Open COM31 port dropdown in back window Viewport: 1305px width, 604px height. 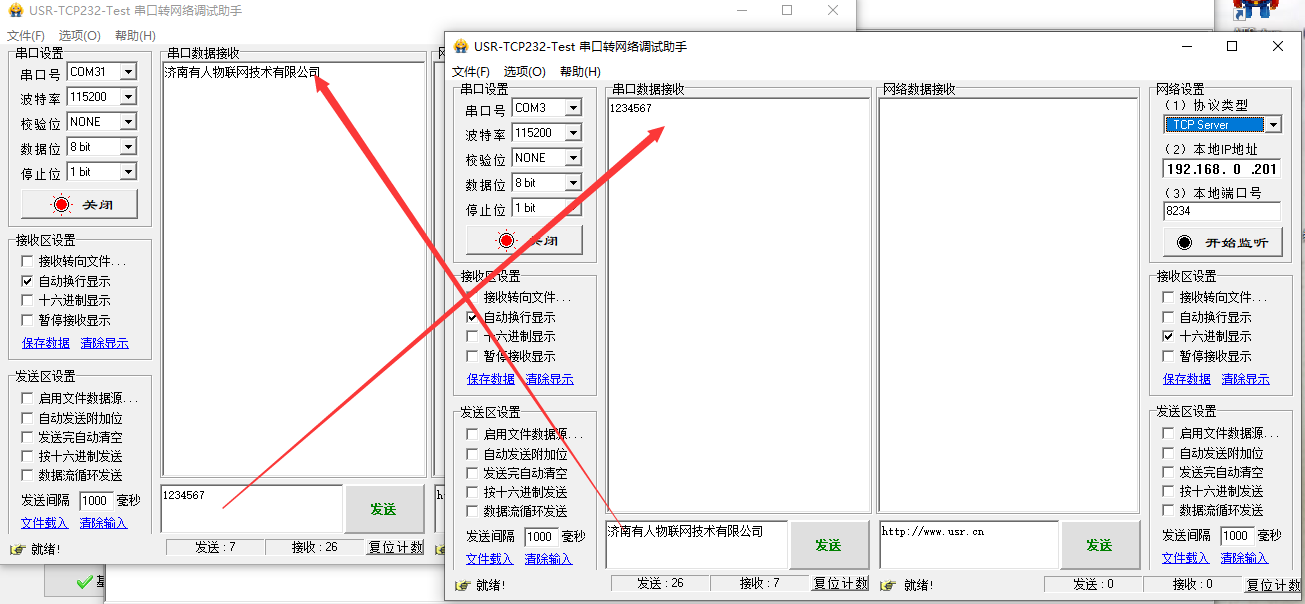[128, 72]
